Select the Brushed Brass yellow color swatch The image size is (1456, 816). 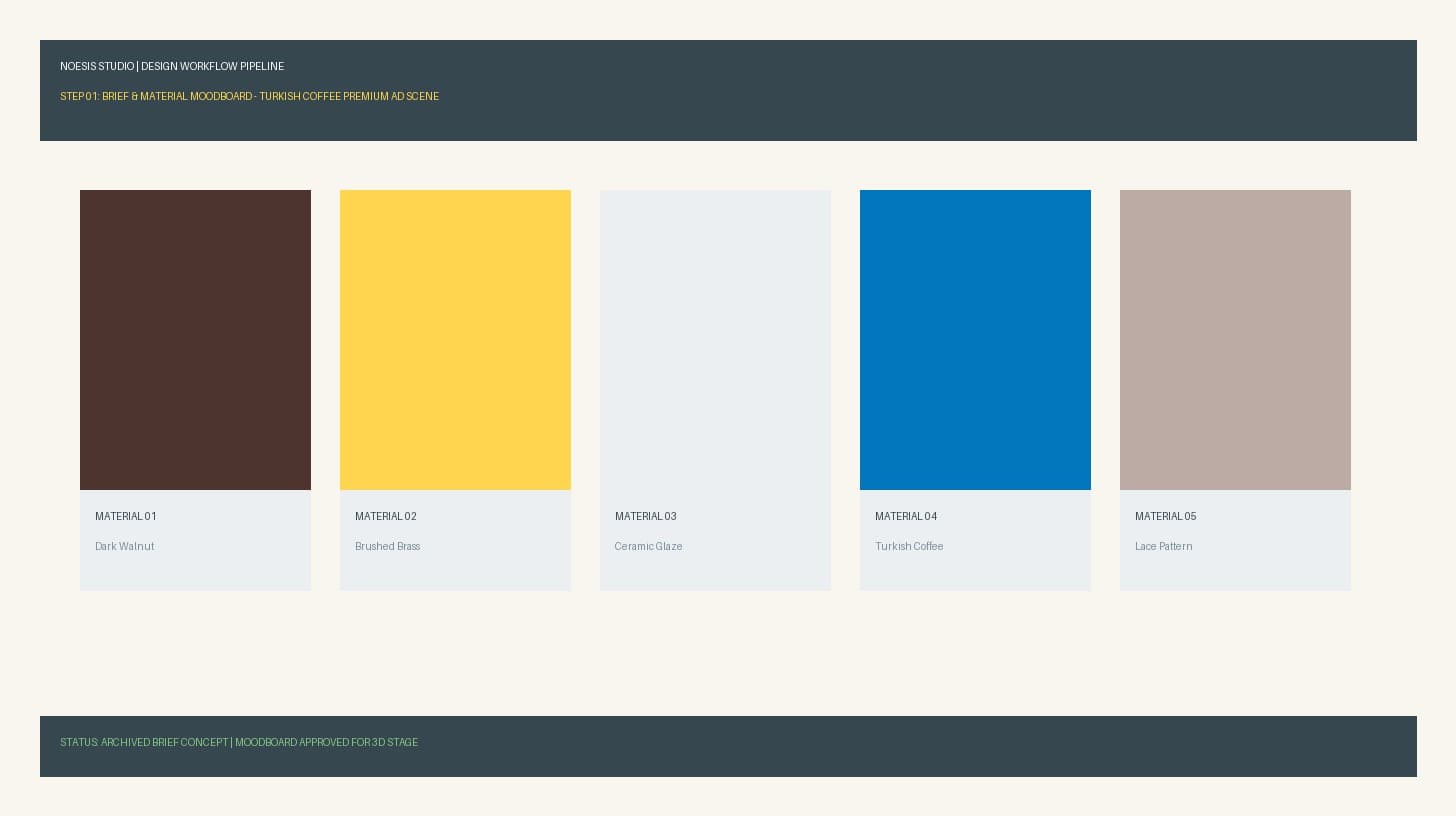point(455,340)
